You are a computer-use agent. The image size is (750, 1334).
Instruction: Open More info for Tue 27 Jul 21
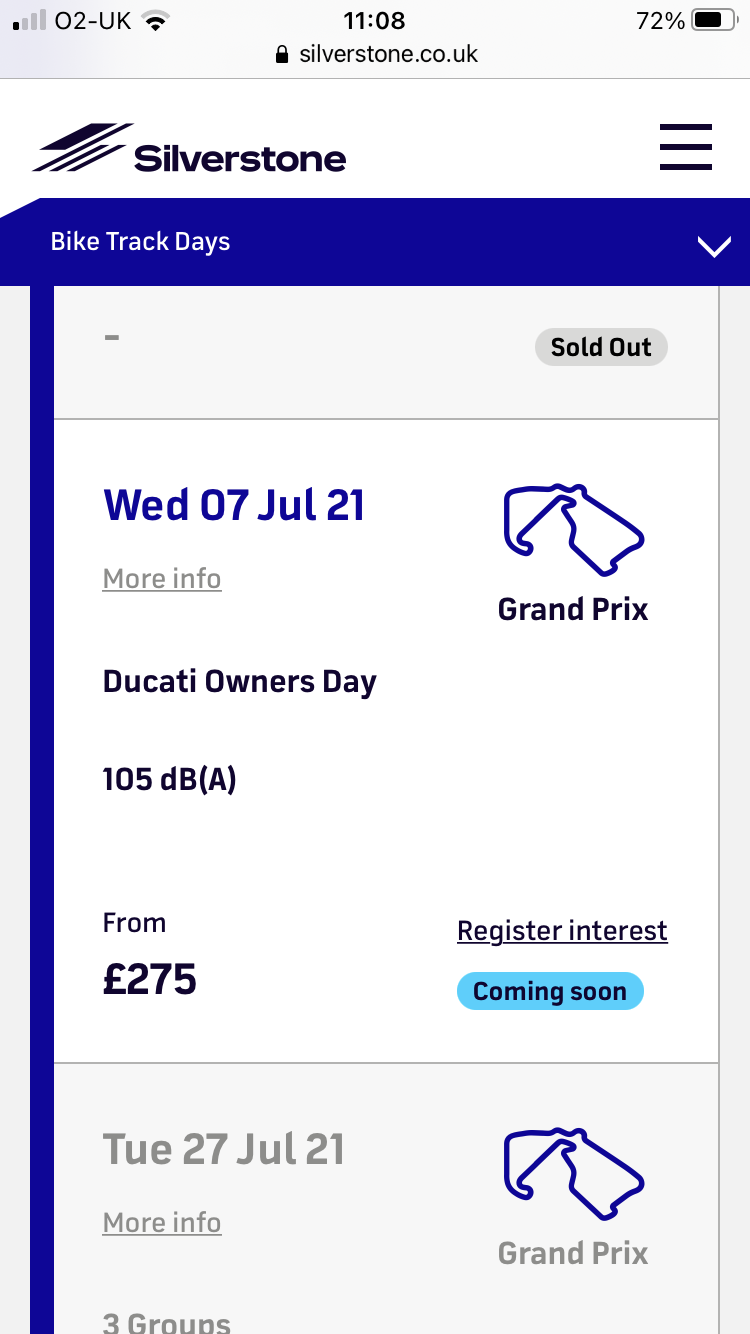coord(162,1223)
